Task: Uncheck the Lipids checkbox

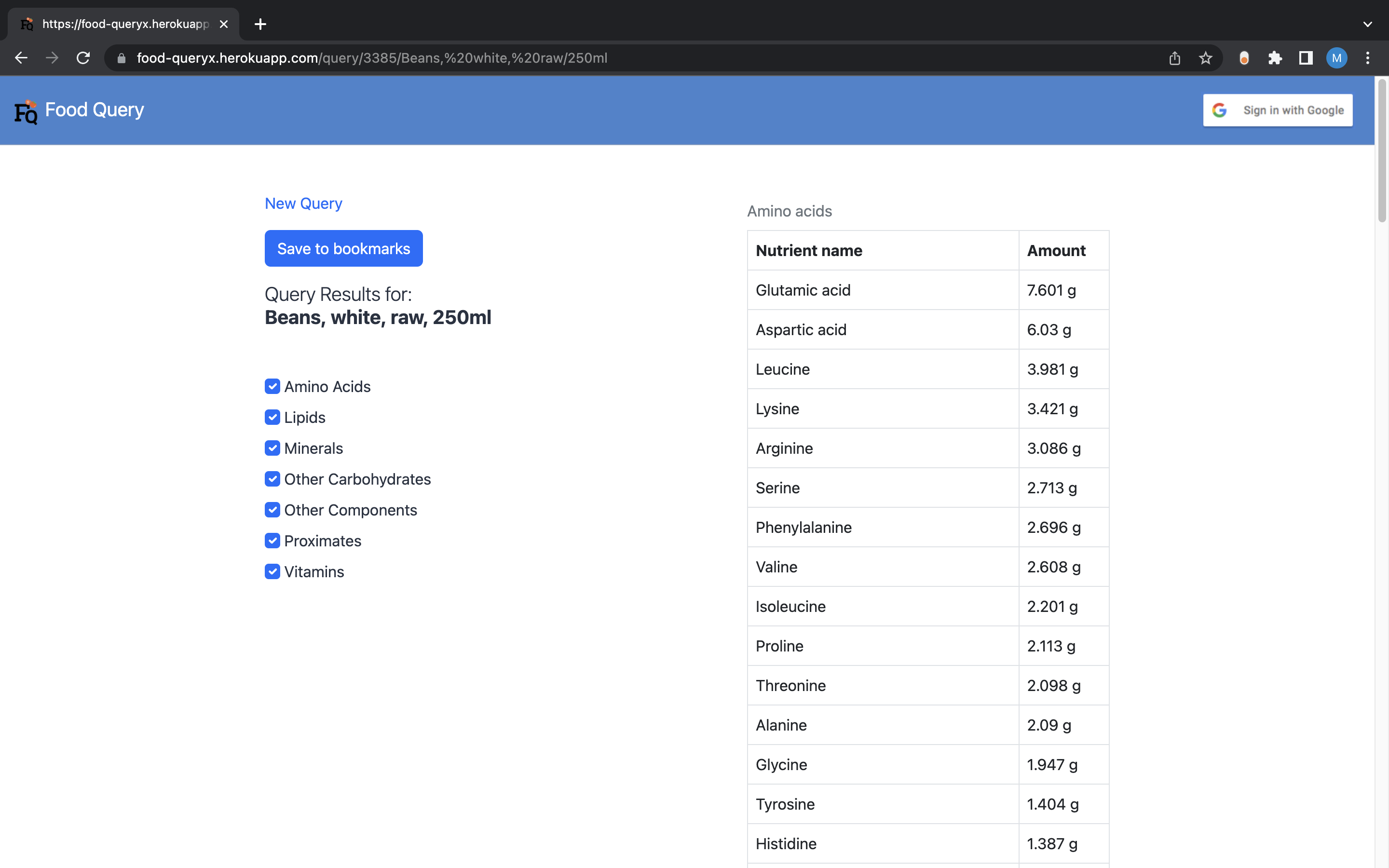Action: pyautogui.click(x=272, y=417)
